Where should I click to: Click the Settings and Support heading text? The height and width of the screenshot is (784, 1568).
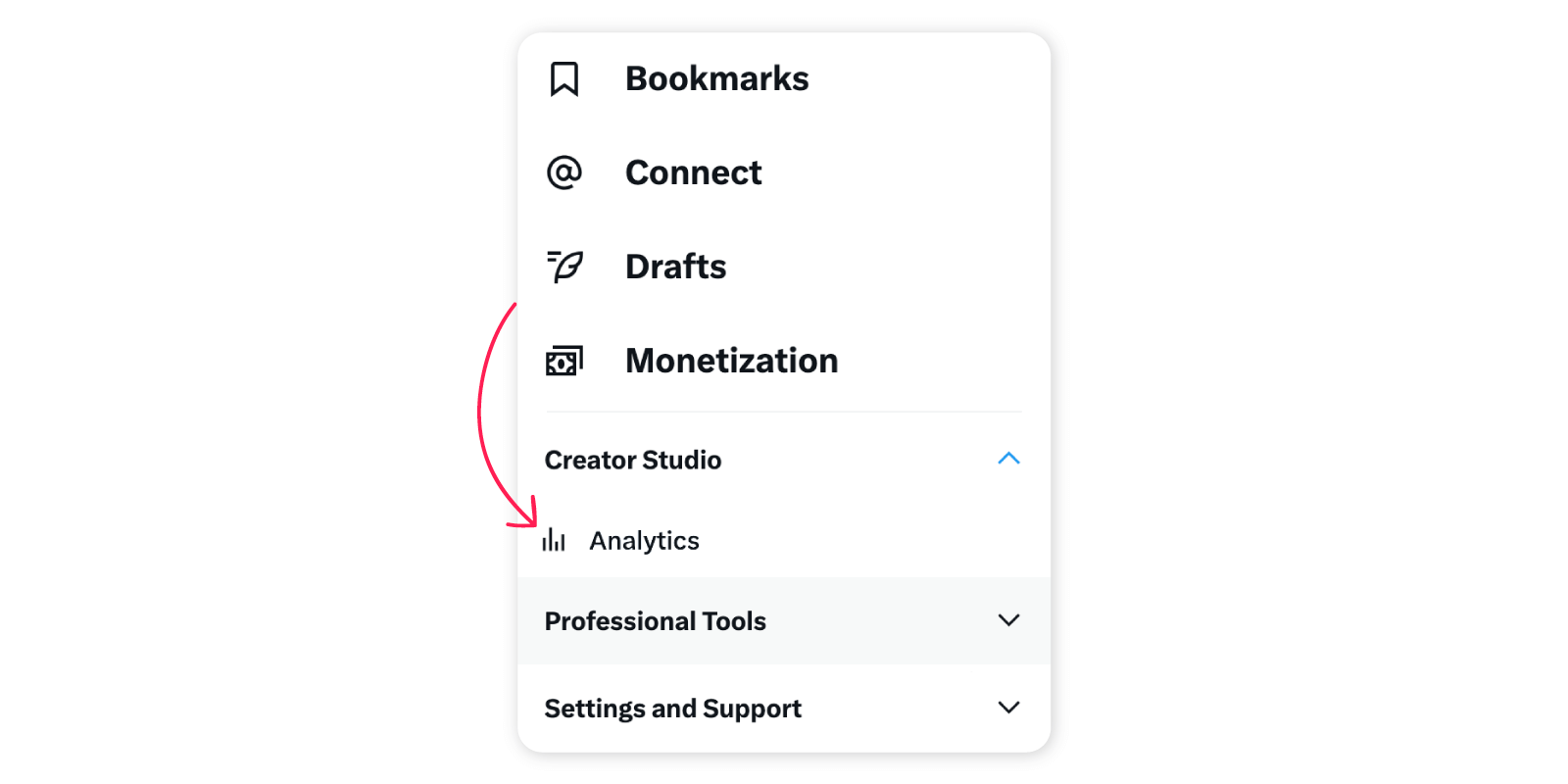[x=672, y=709]
